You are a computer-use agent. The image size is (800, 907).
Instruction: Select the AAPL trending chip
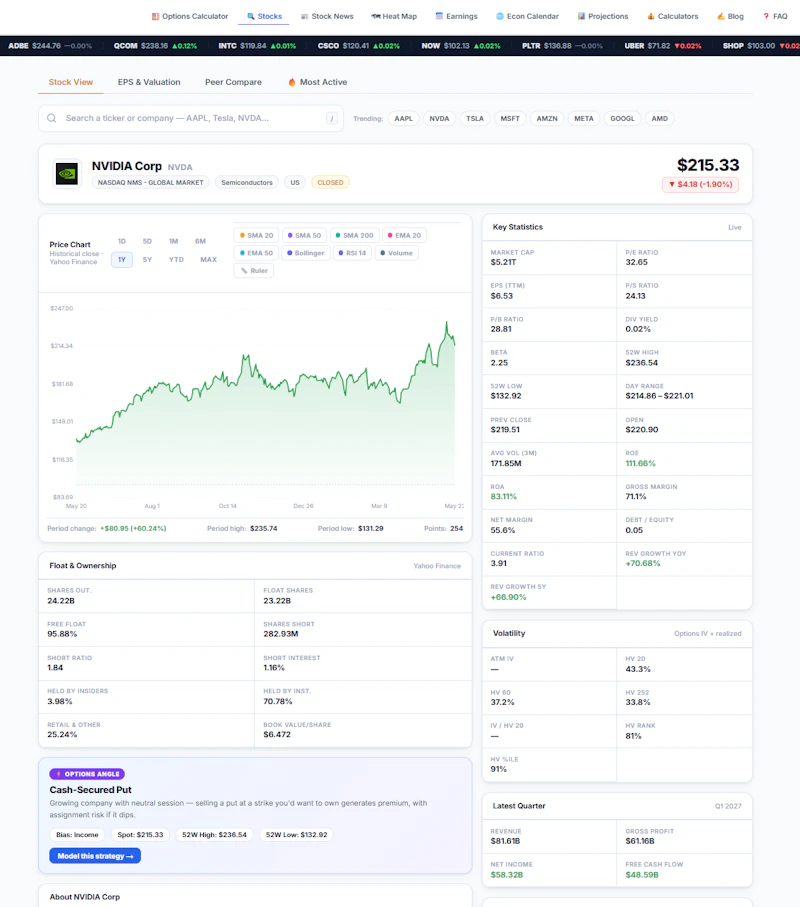click(x=404, y=119)
